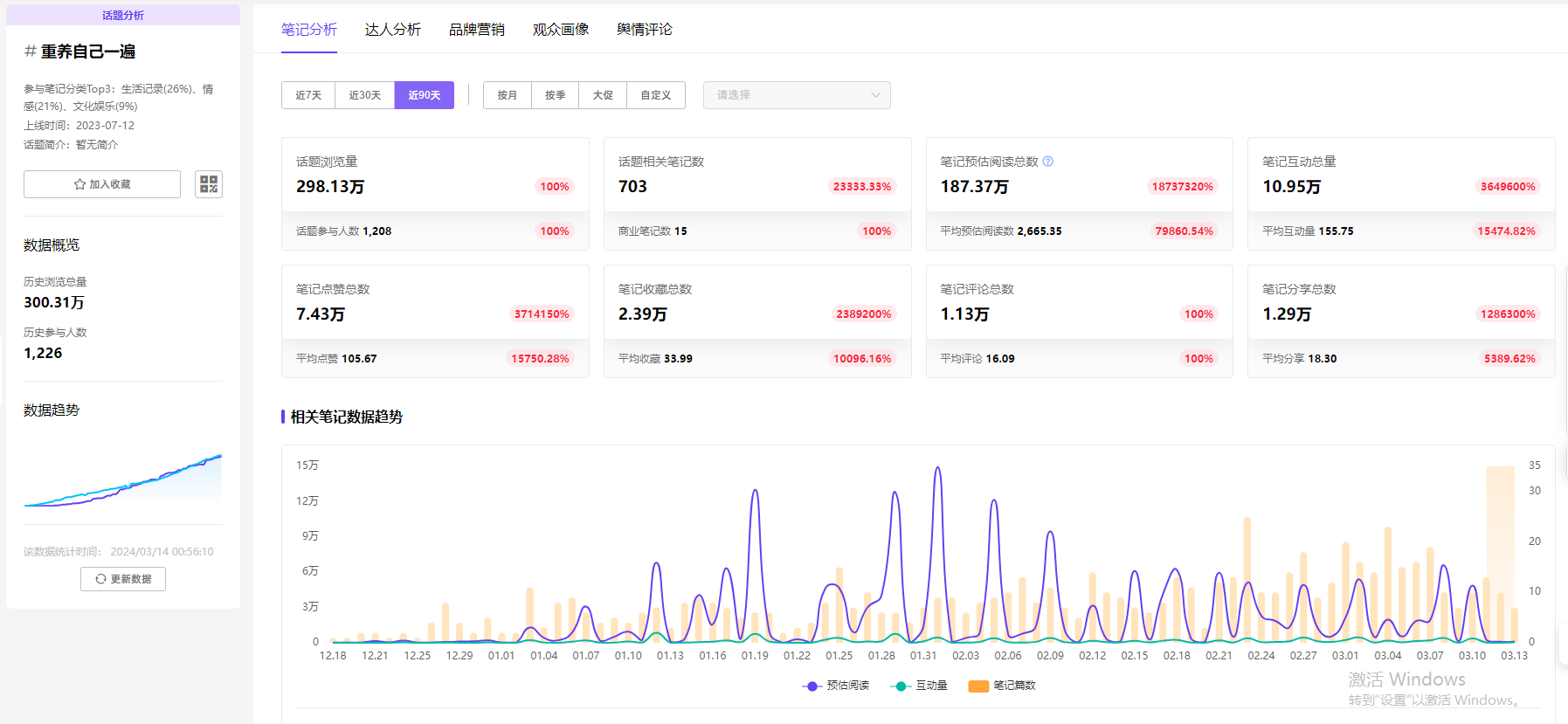Click the 03.13 date on chart axis
Viewport: 1568px width, 724px height.
[x=1514, y=656]
